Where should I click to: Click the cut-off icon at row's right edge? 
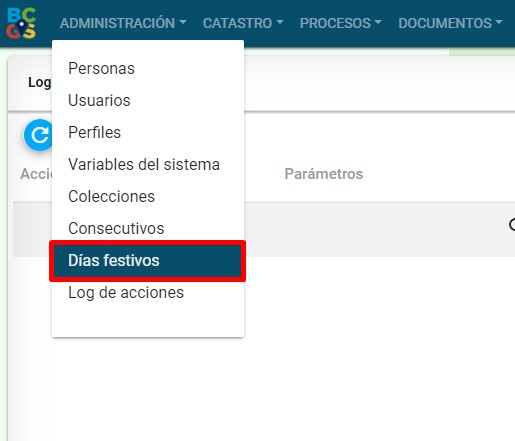[512, 224]
